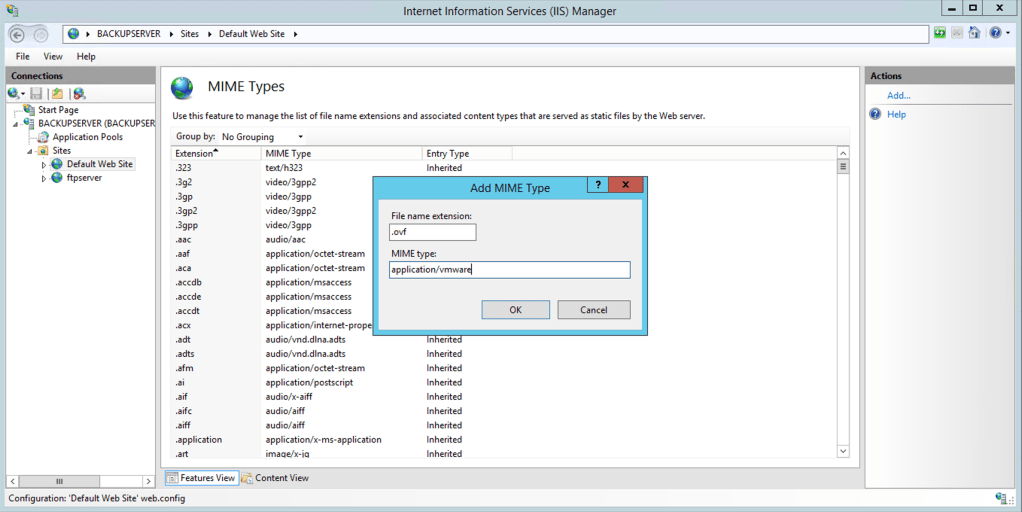Image resolution: width=1022 pixels, height=512 pixels.
Task: Click the back navigation arrow button
Action: 16,34
